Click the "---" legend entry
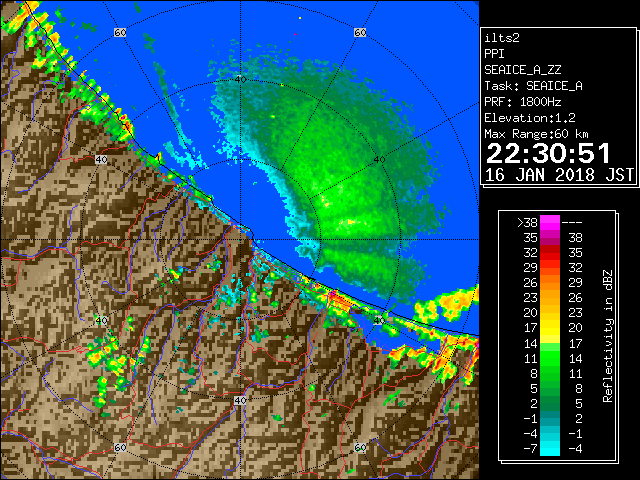 point(572,223)
